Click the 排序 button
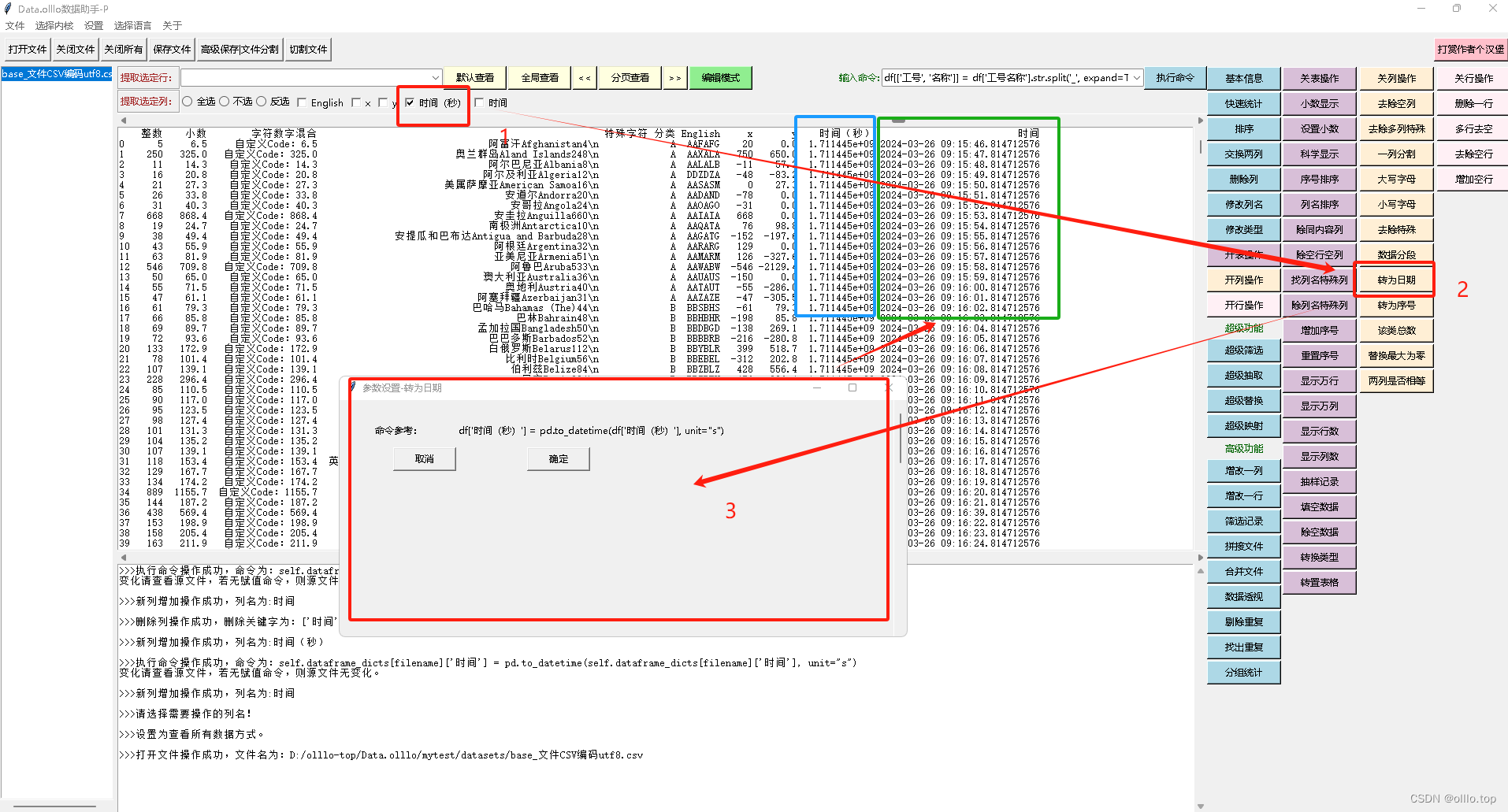The image size is (1508, 812). [x=1244, y=128]
